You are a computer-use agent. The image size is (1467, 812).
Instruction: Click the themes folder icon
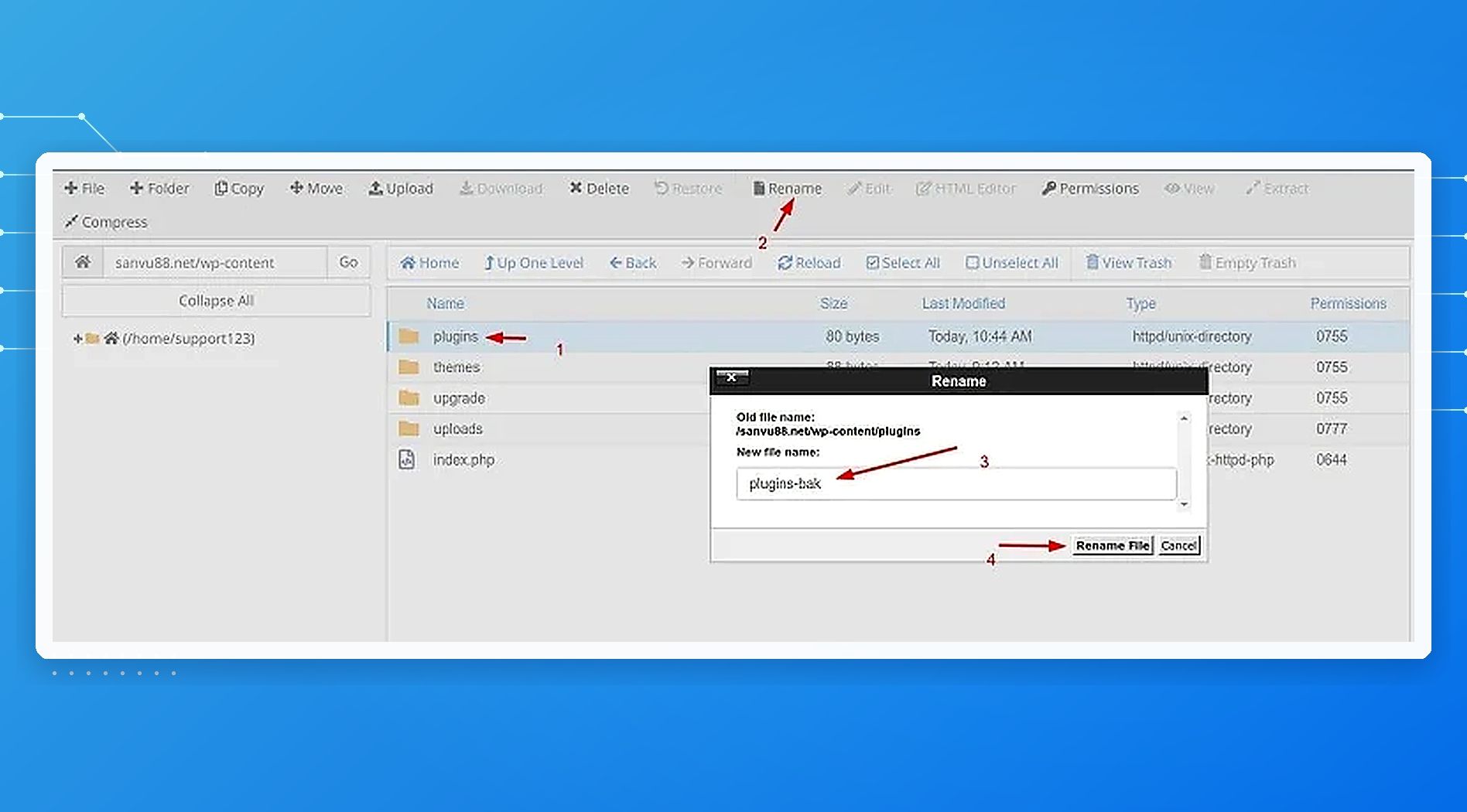409,367
